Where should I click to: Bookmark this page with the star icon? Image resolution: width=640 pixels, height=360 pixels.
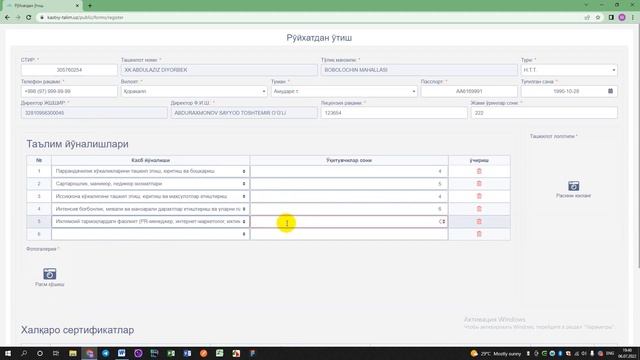tap(598, 18)
